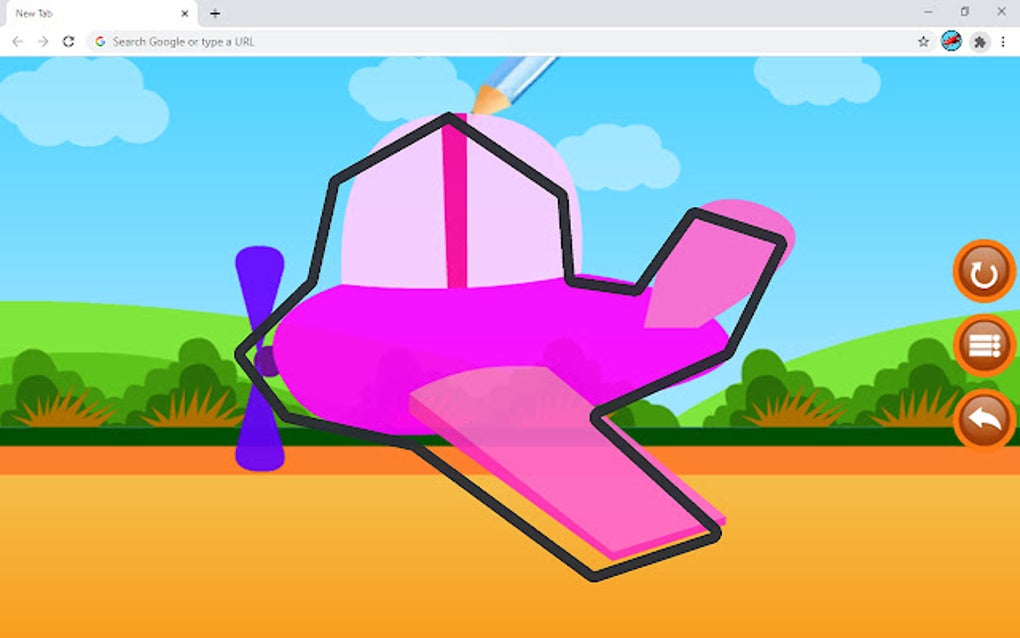The height and width of the screenshot is (638, 1020).
Task: Click the Google icon in the address bar
Action: click(101, 41)
